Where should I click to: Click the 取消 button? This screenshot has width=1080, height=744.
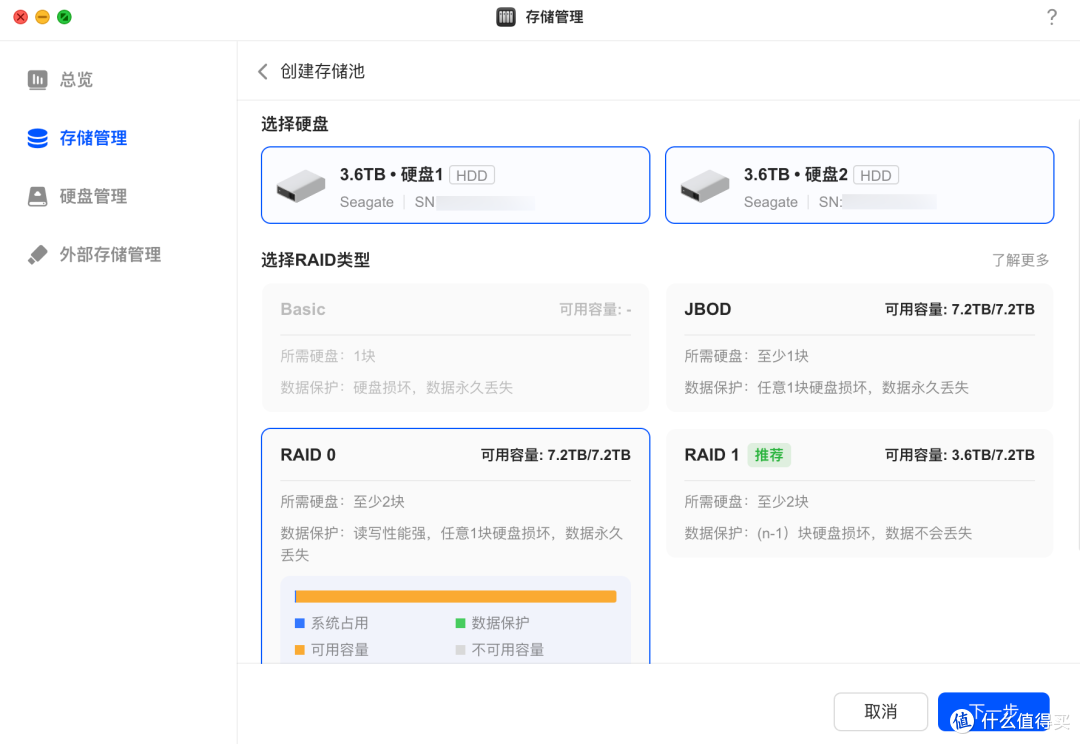pyautogui.click(x=880, y=712)
